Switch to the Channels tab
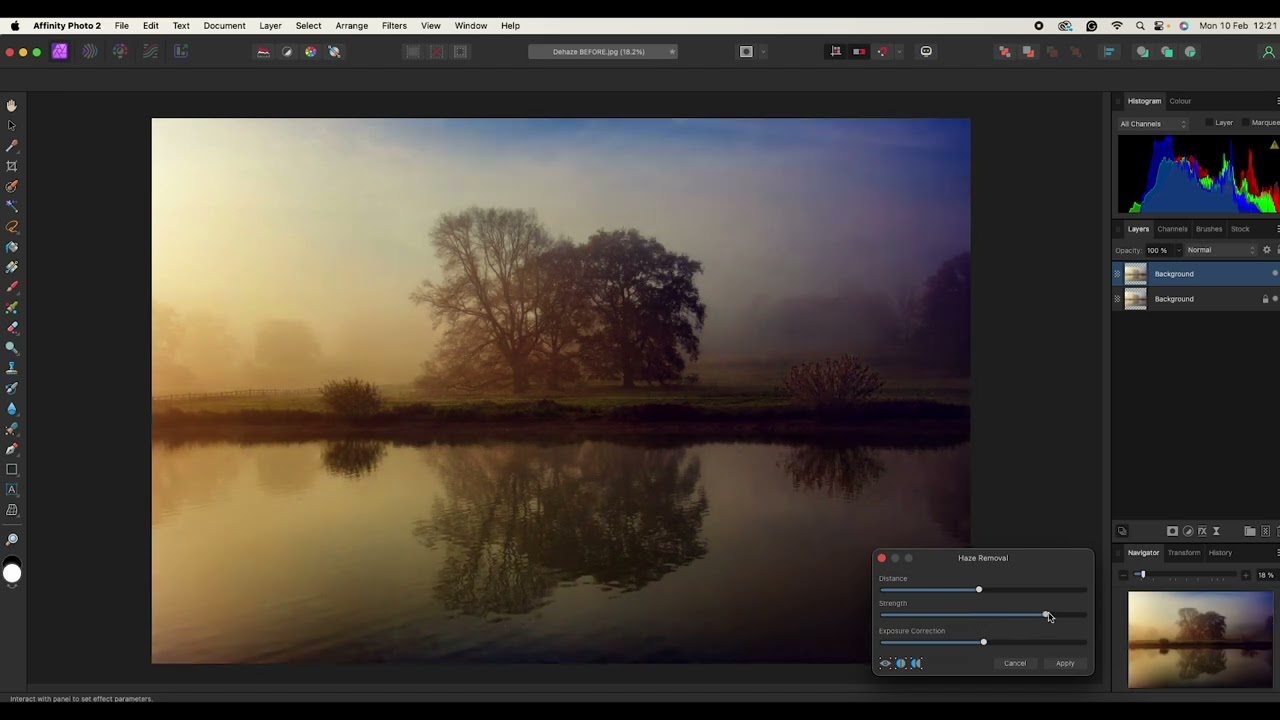This screenshot has height=720, width=1280. (1172, 229)
